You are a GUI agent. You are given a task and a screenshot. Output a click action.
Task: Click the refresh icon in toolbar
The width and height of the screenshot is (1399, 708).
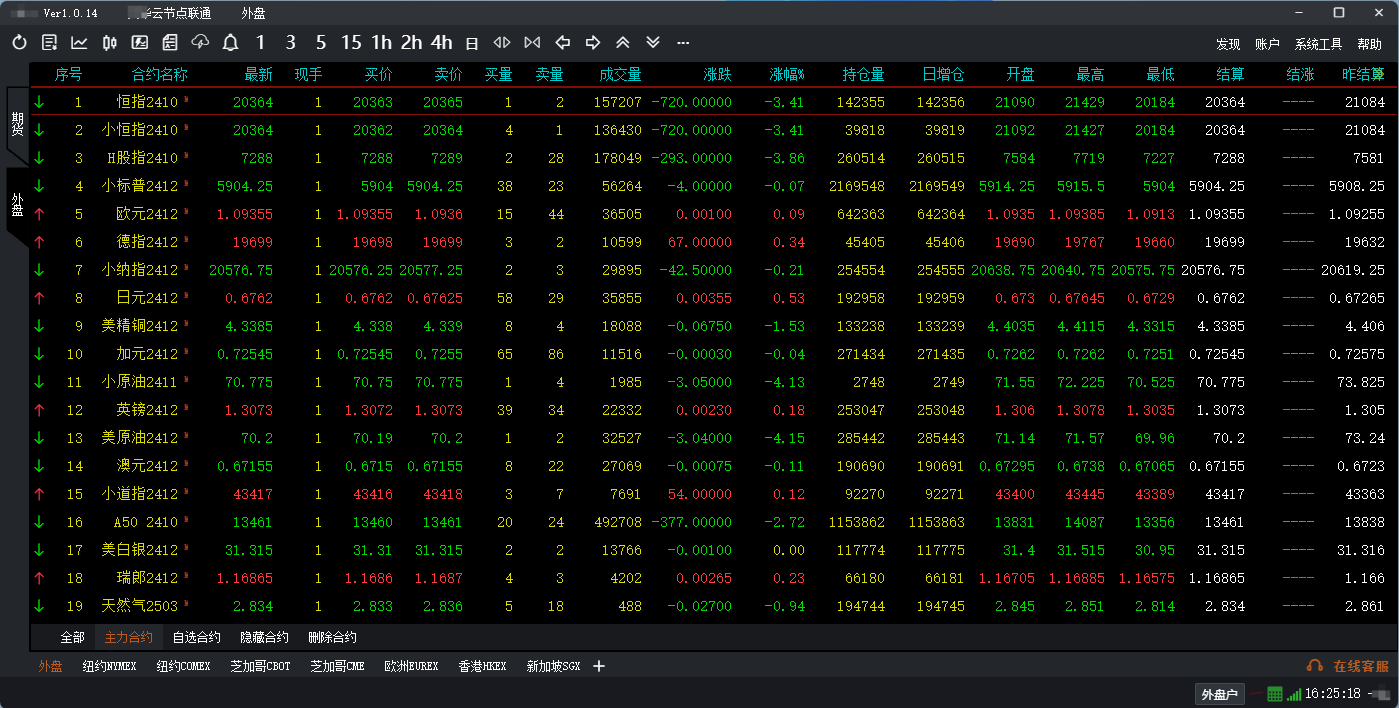coord(20,43)
